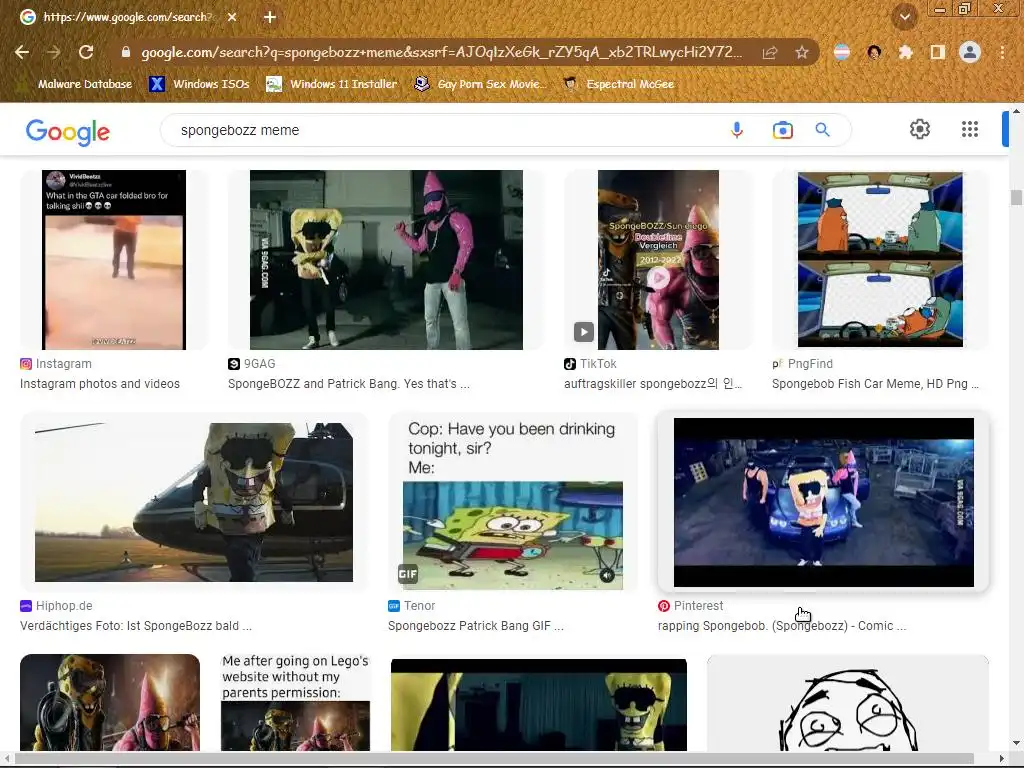
Task: Open the Chrome profile avatar
Action: (970, 52)
